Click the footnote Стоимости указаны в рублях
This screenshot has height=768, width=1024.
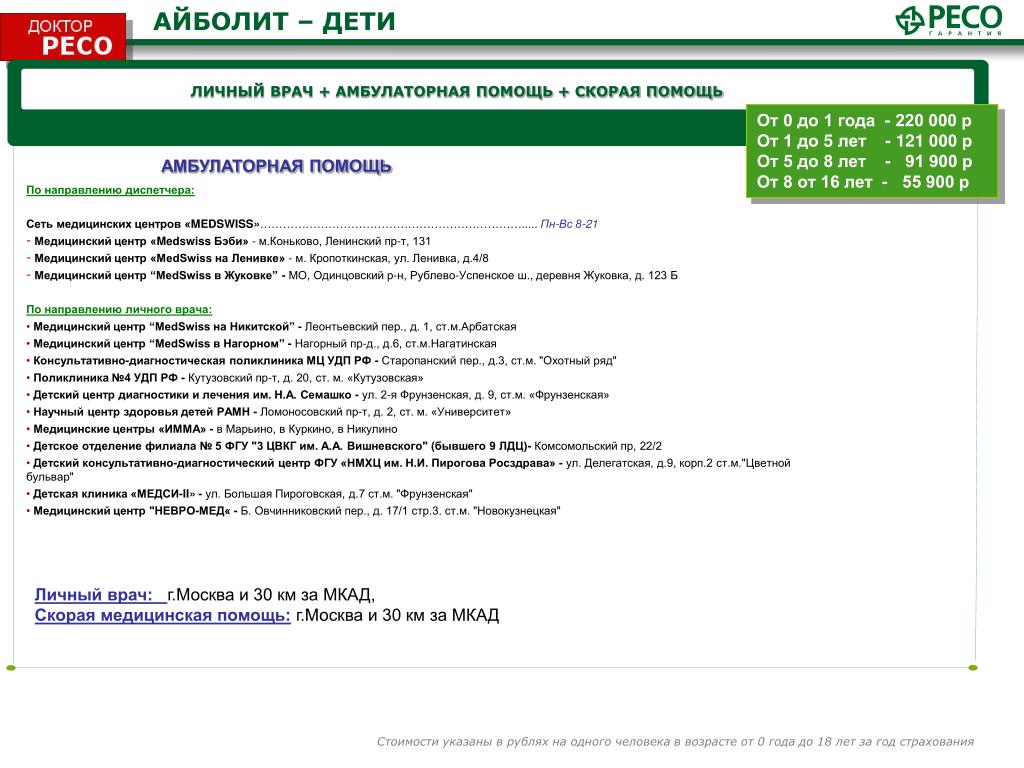(x=675, y=742)
